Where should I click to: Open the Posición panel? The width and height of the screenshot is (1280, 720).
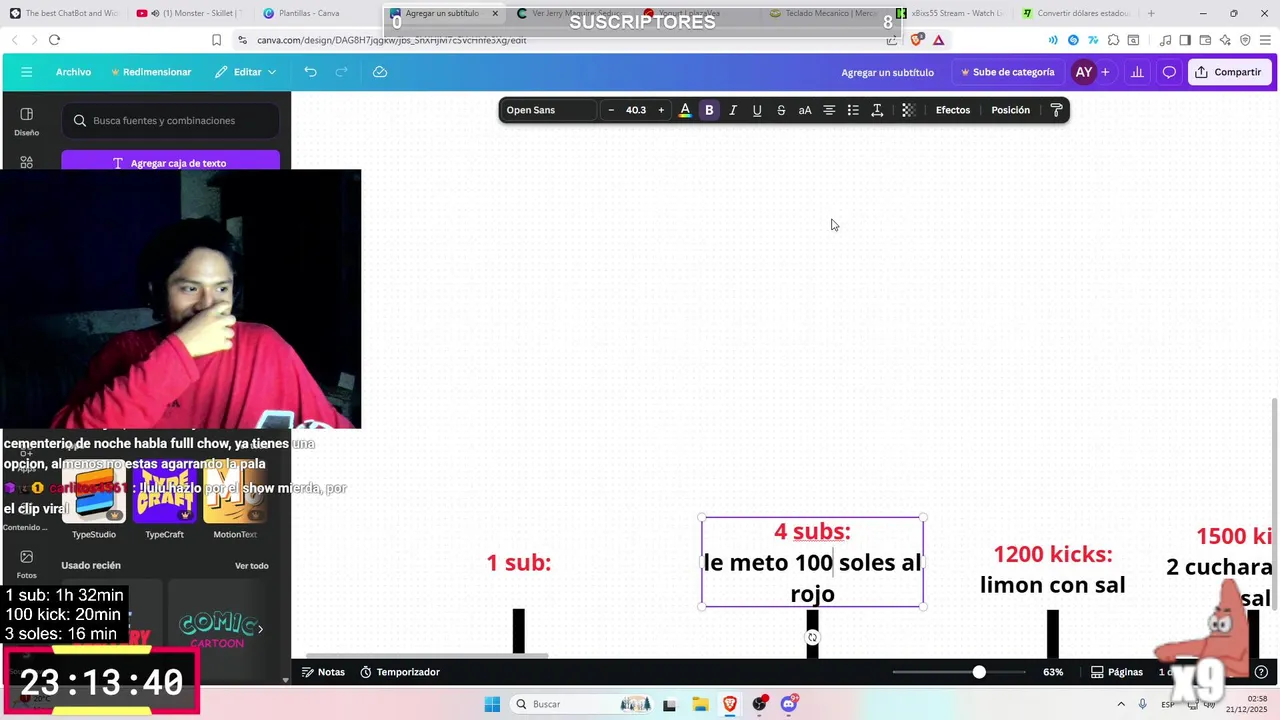tap(1011, 110)
